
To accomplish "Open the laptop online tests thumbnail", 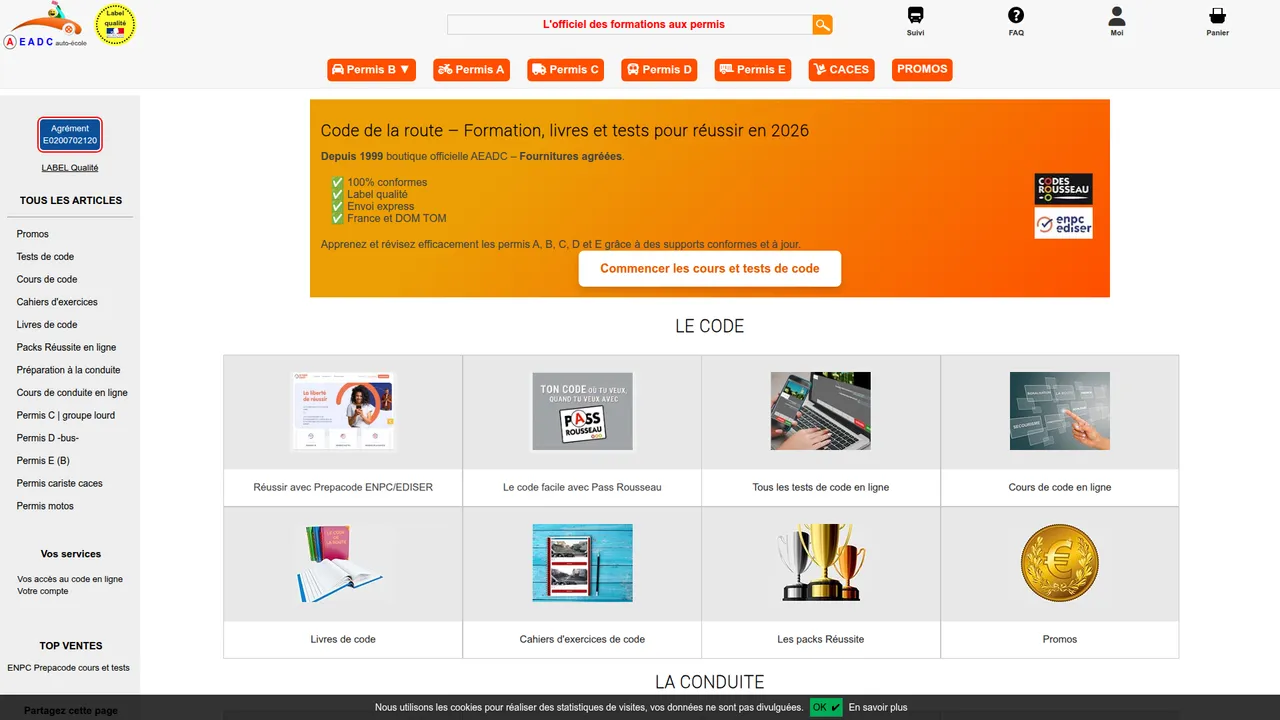I will [x=821, y=411].
